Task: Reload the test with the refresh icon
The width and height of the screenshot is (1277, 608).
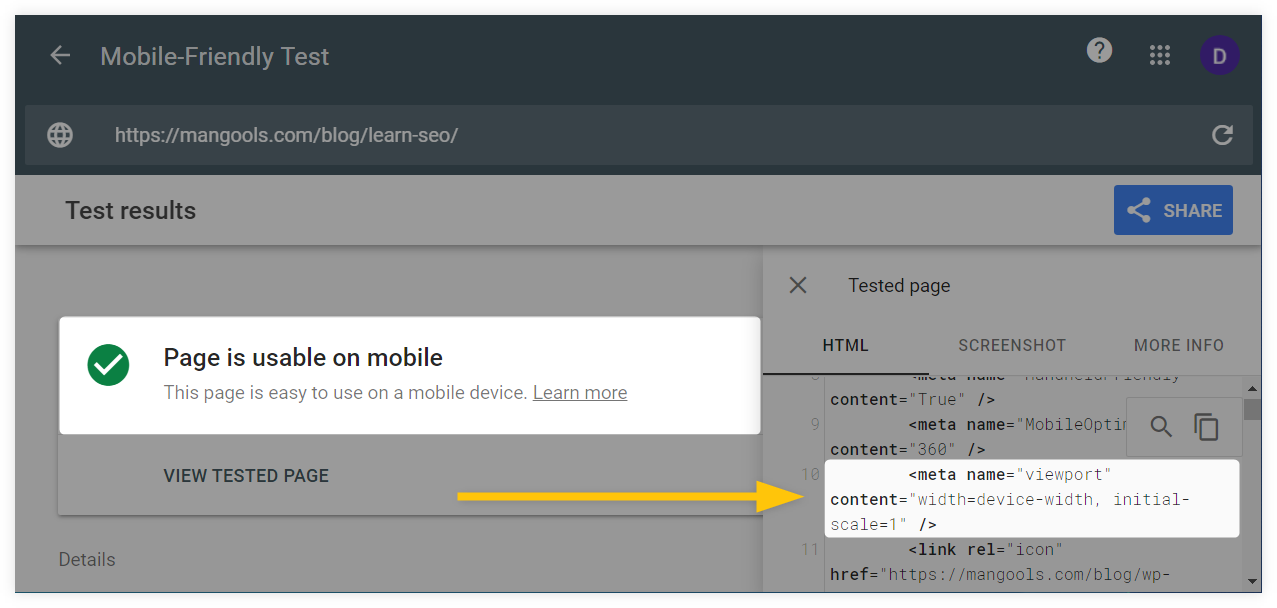Action: click(x=1222, y=134)
